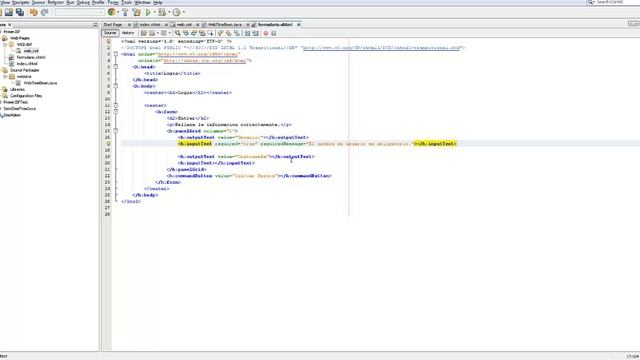Click the commandButton code line 22
Screen dimensions: 640x360
point(249,176)
